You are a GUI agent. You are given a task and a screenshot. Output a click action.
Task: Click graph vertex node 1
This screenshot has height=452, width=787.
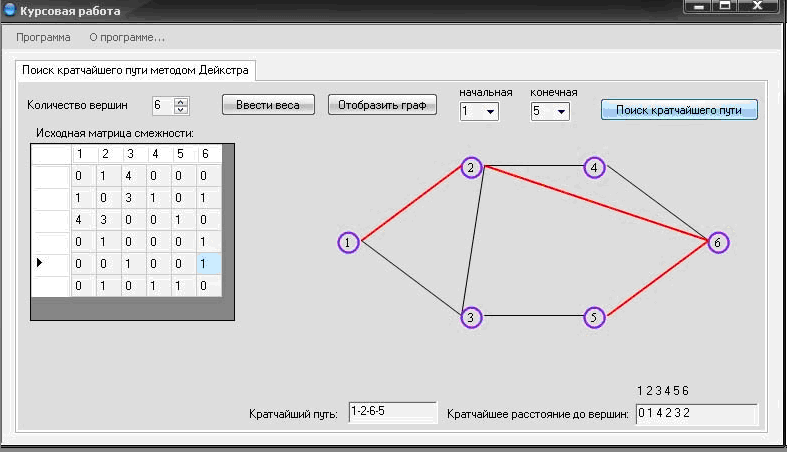(x=347, y=243)
